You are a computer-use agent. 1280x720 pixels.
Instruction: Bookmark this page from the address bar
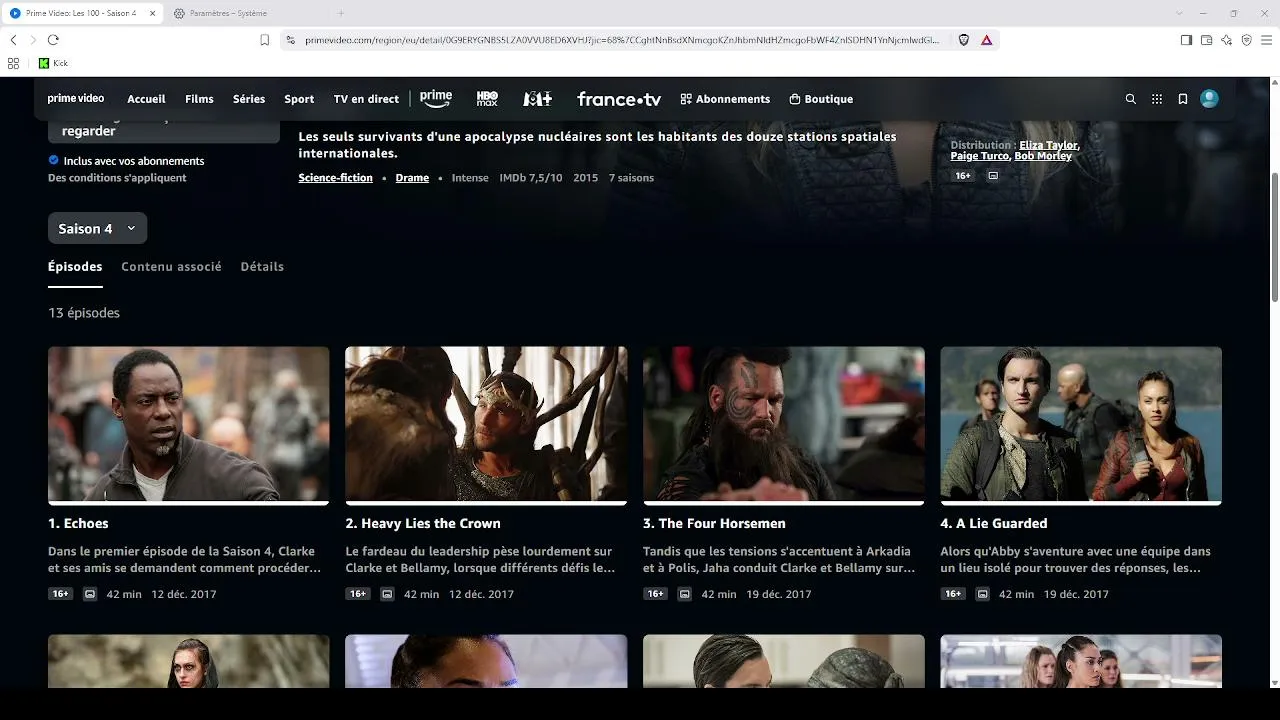coord(264,40)
